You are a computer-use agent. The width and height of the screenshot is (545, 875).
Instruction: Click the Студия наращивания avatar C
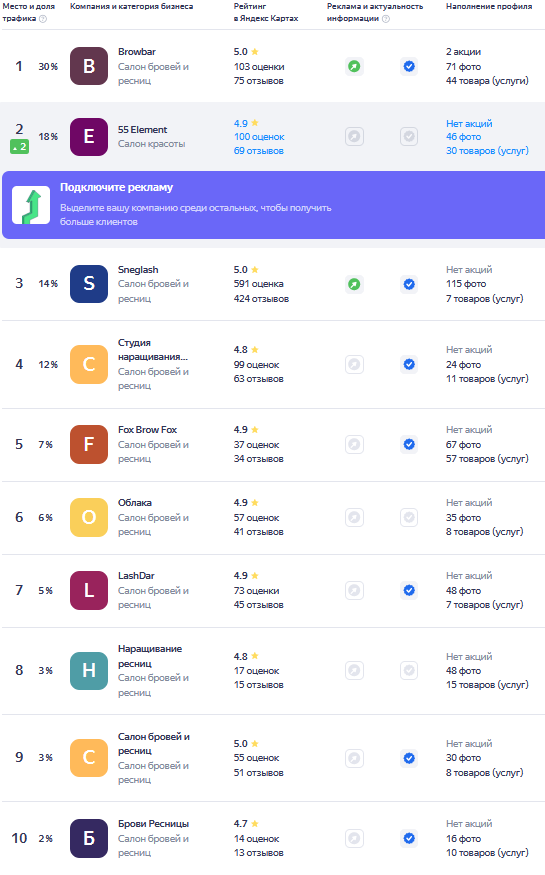coord(89,364)
